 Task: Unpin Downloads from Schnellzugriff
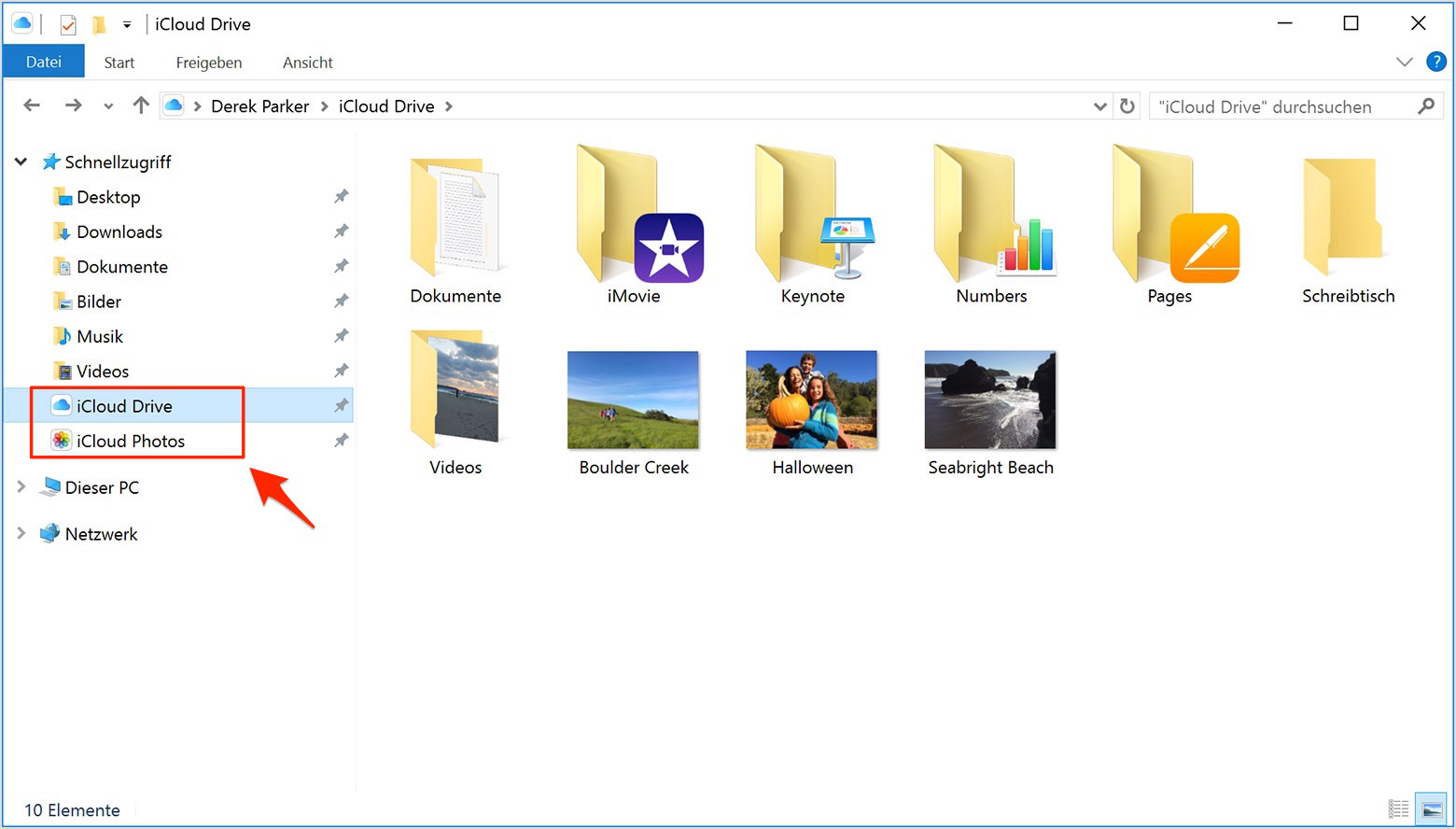click(341, 232)
